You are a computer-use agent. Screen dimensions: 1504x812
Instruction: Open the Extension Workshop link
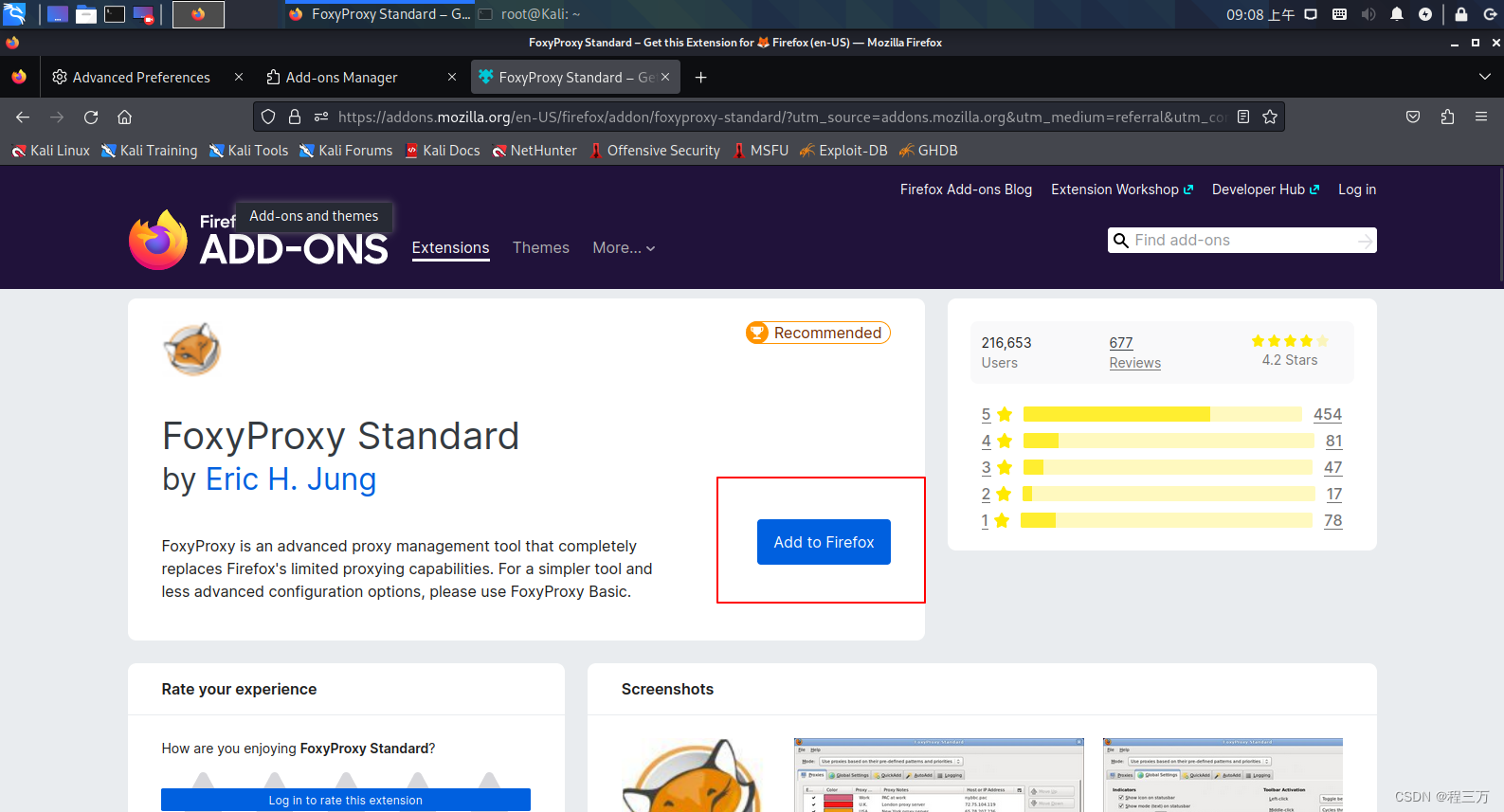(x=1122, y=189)
